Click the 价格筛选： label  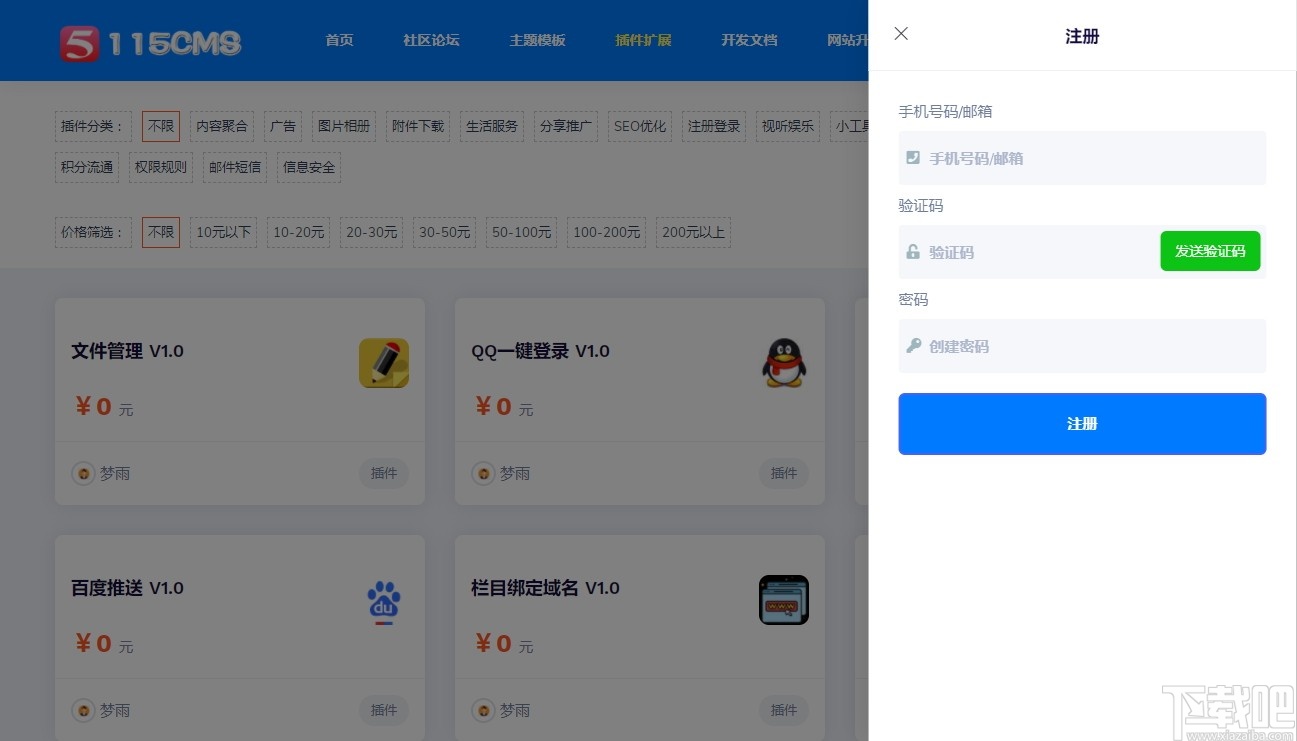tap(93, 232)
